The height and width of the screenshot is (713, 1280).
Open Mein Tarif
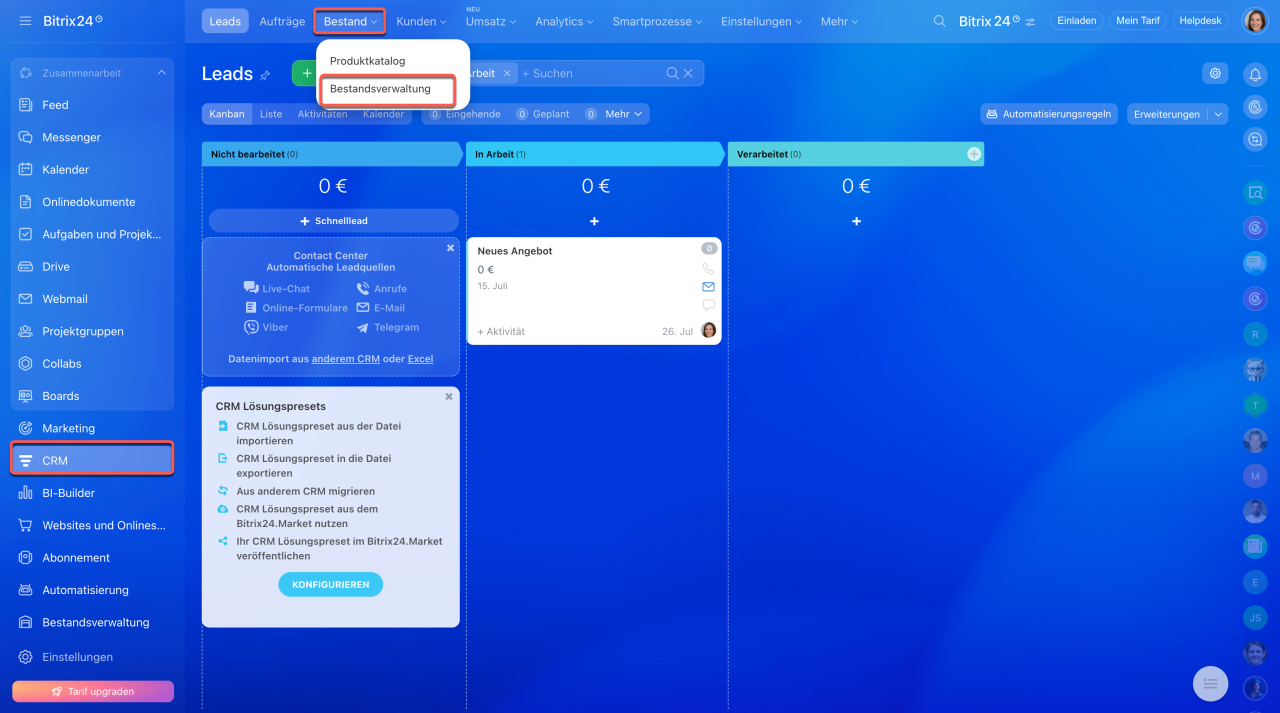pos(1138,21)
